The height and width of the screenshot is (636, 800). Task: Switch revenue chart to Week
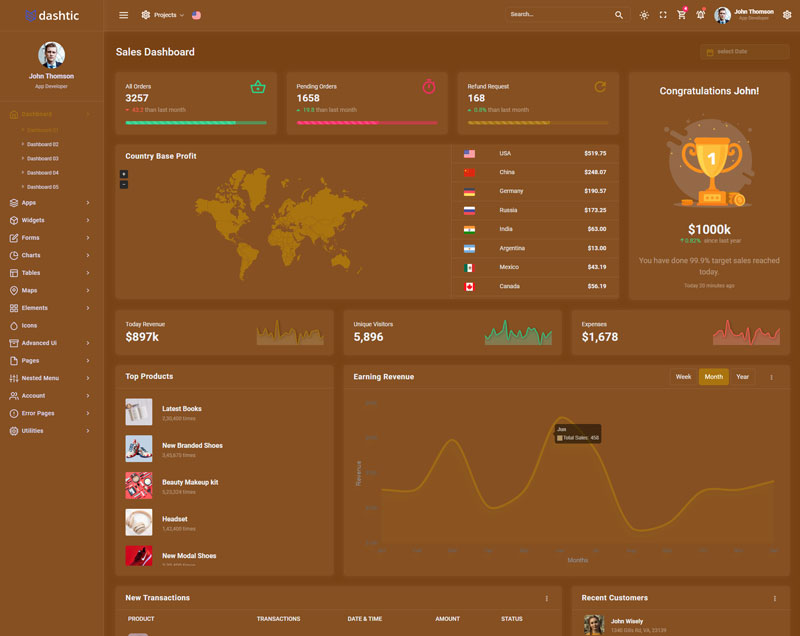[x=683, y=377]
